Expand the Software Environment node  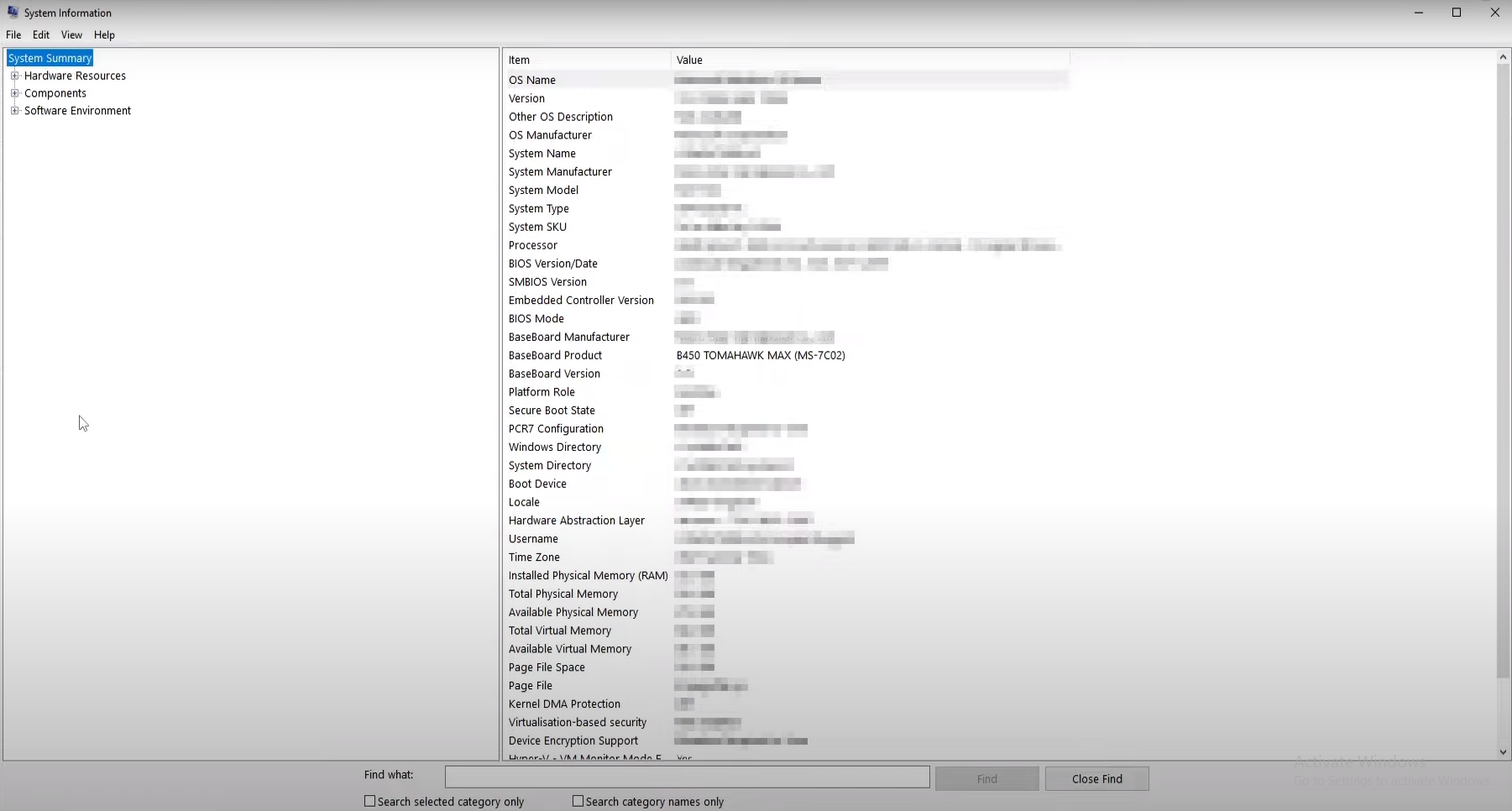coord(14,111)
